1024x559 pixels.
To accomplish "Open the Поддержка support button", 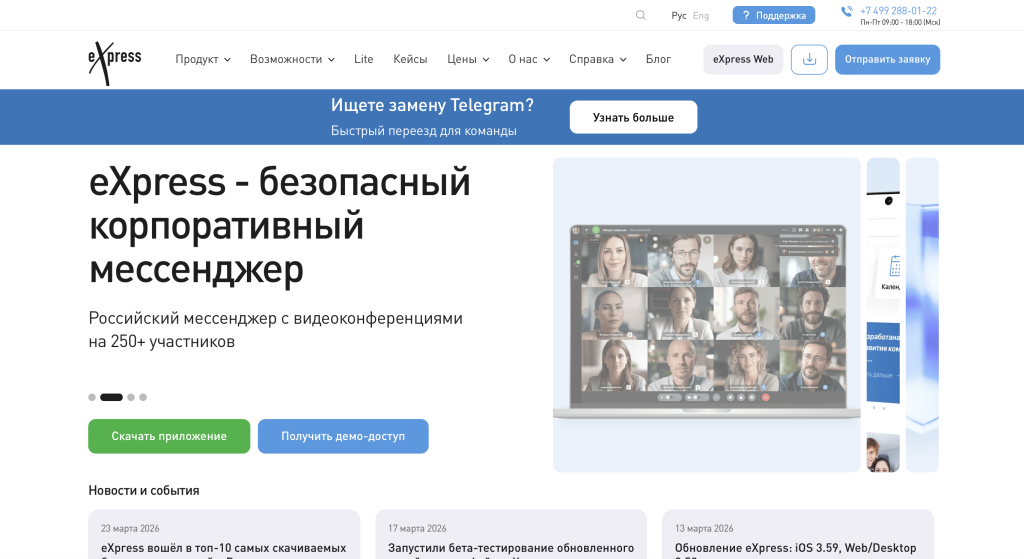I will tap(773, 15).
